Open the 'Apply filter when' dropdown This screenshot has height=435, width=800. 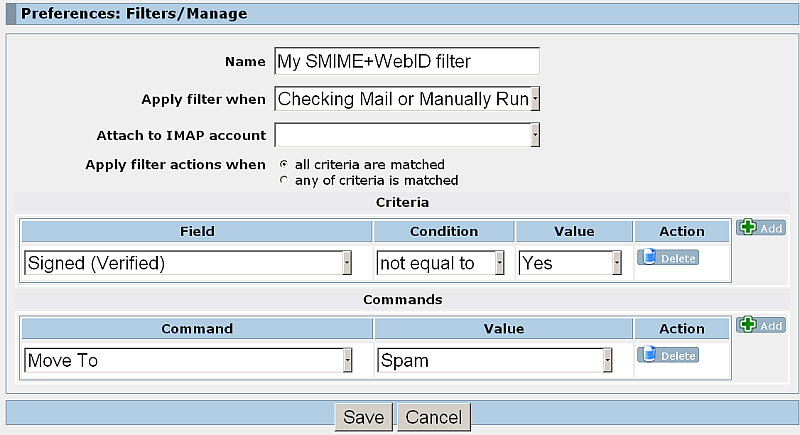[x=407, y=99]
